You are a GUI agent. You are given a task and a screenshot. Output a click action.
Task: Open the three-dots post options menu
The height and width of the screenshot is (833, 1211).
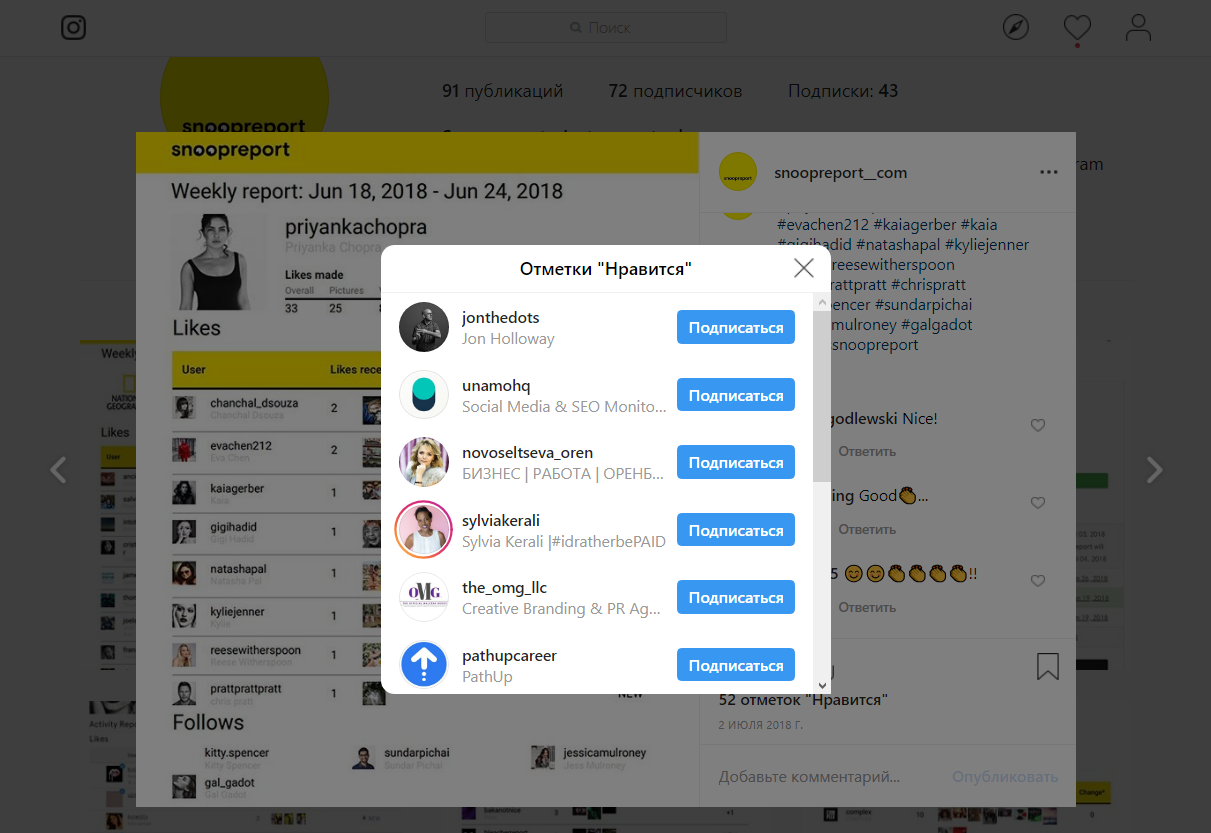click(x=1048, y=172)
